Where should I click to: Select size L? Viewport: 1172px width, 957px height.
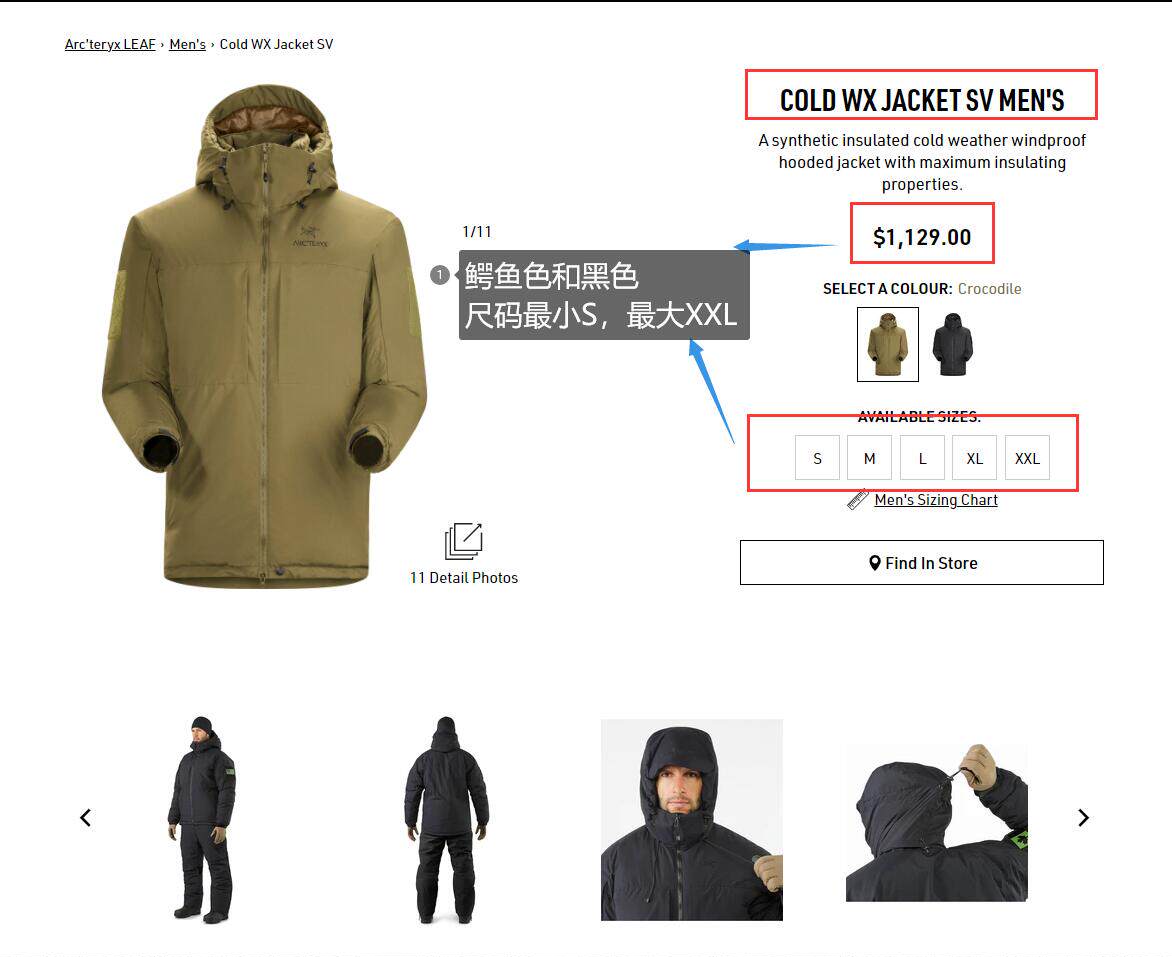click(922, 458)
